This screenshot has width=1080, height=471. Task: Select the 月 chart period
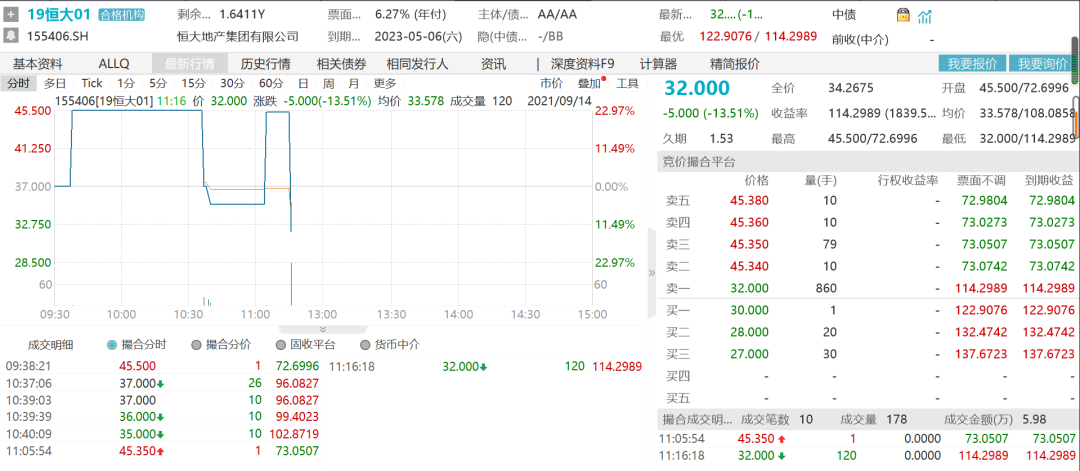[353, 83]
